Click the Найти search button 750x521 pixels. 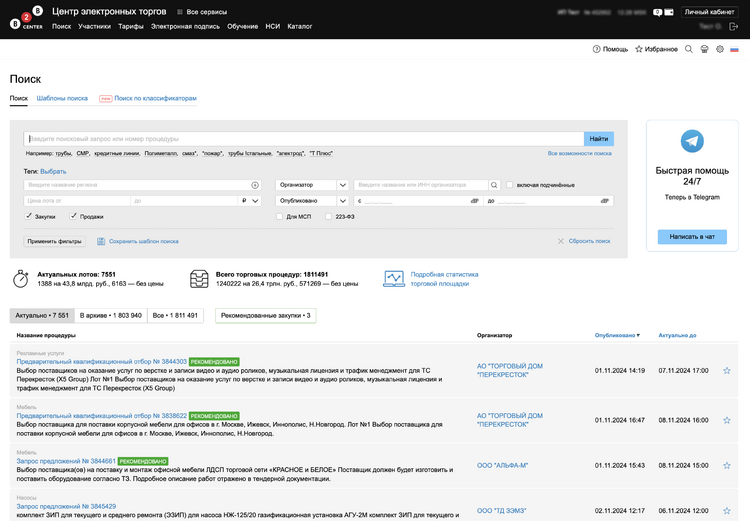click(x=599, y=139)
